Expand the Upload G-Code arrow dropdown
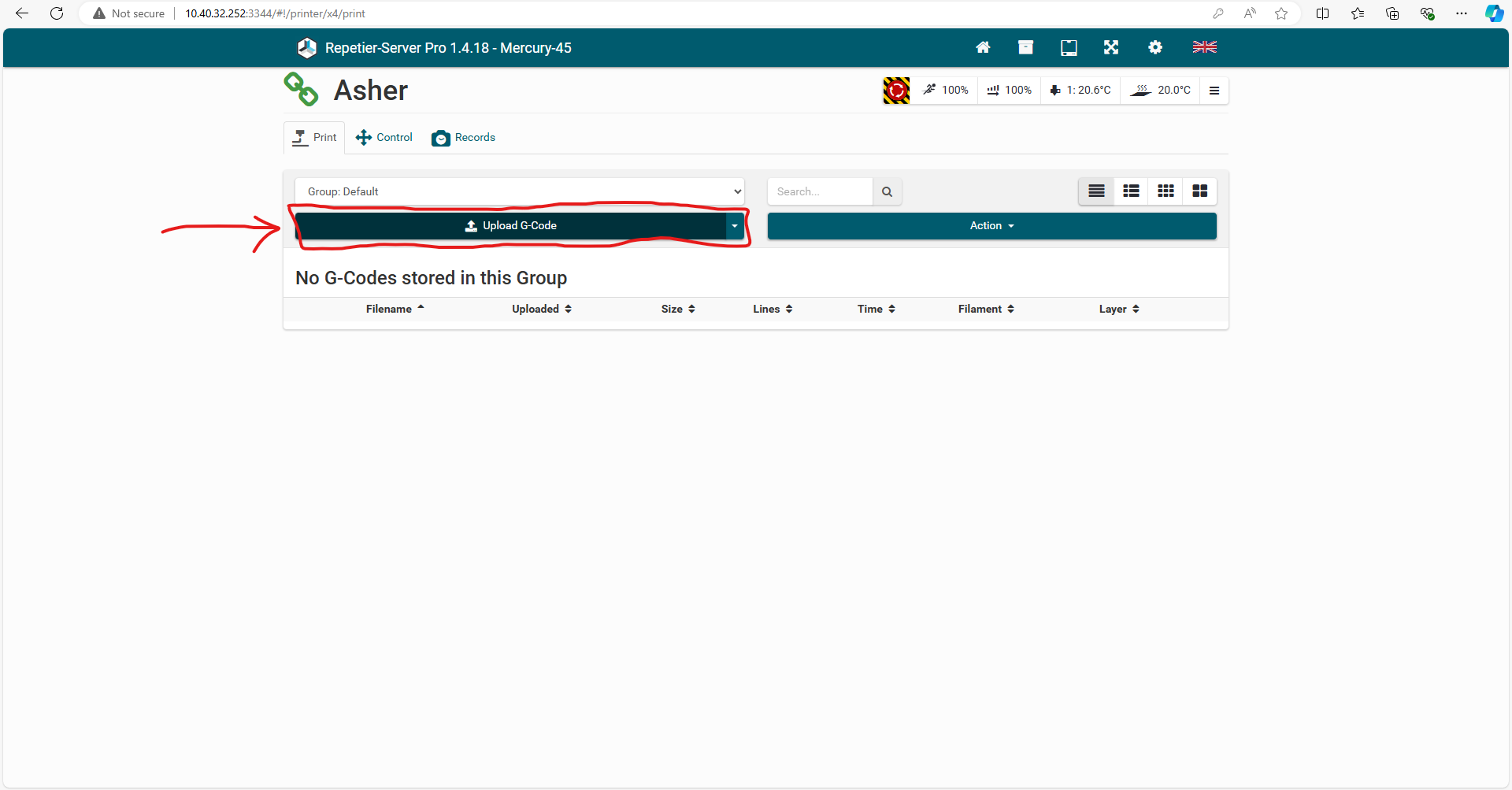 (x=735, y=226)
